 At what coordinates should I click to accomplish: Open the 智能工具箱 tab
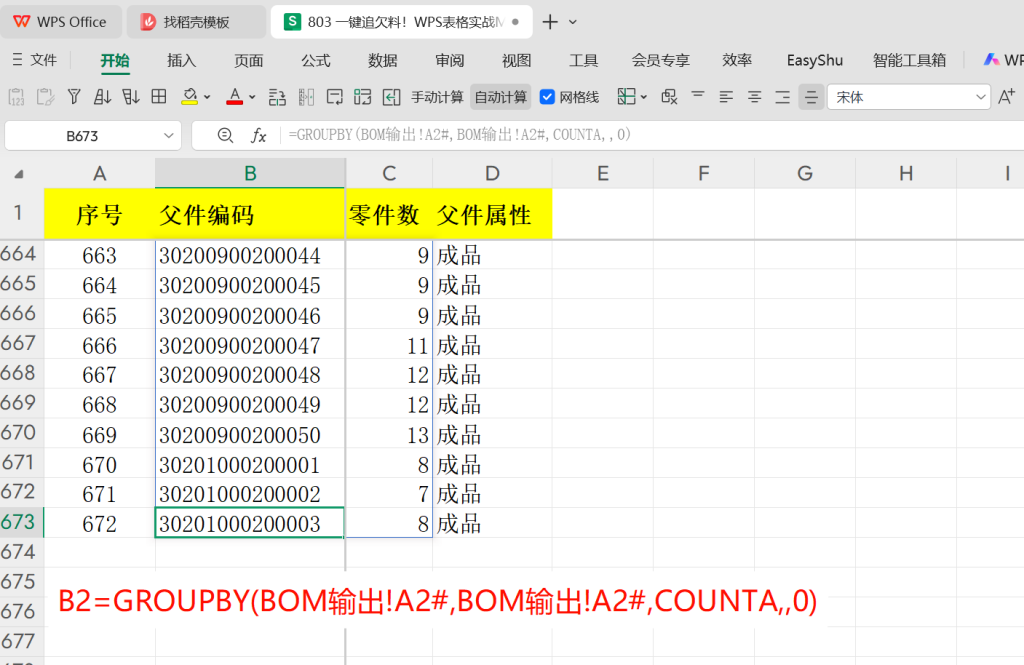[x=910, y=61]
